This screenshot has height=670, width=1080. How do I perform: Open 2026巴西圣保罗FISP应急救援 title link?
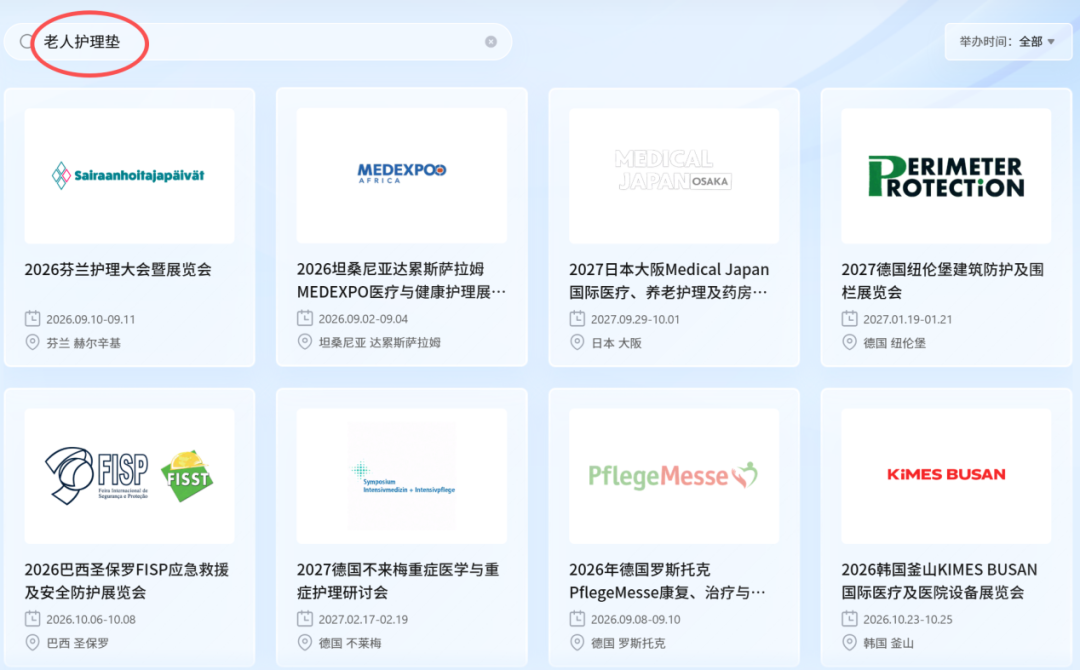(x=127, y=580)
